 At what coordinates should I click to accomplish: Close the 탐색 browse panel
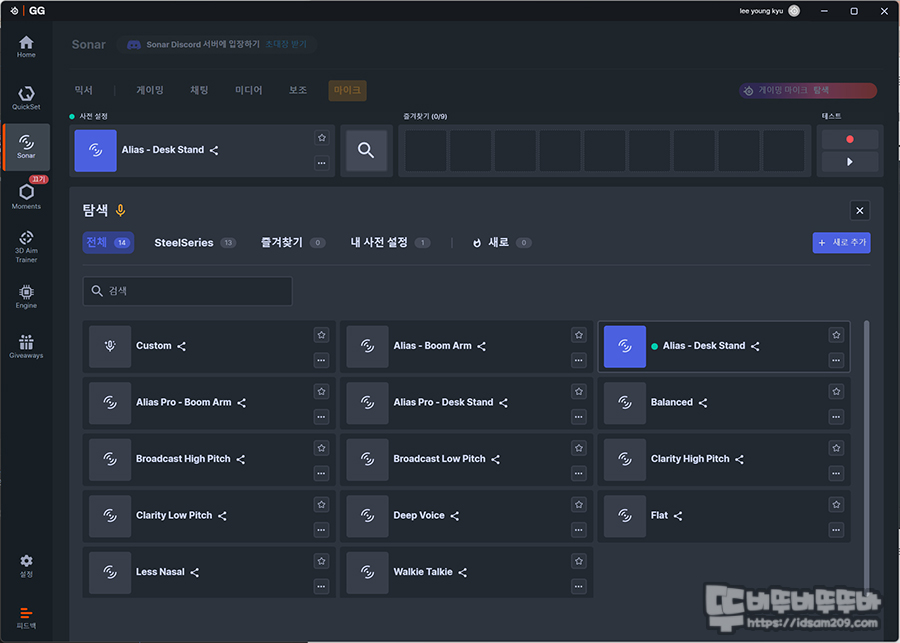click(x=860, y=211)
